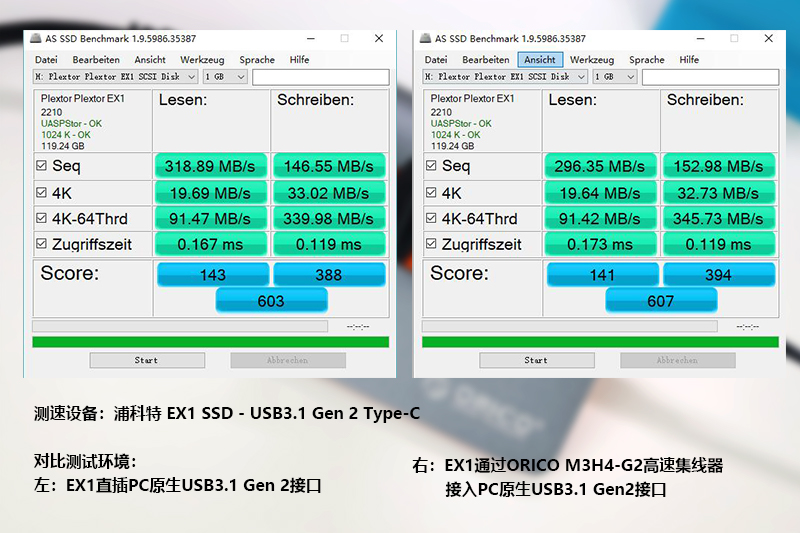800x533 pixels.
Task: Click 4K-64Thrd read value 91.42 MB/s
Action: (x=600, y=218)
